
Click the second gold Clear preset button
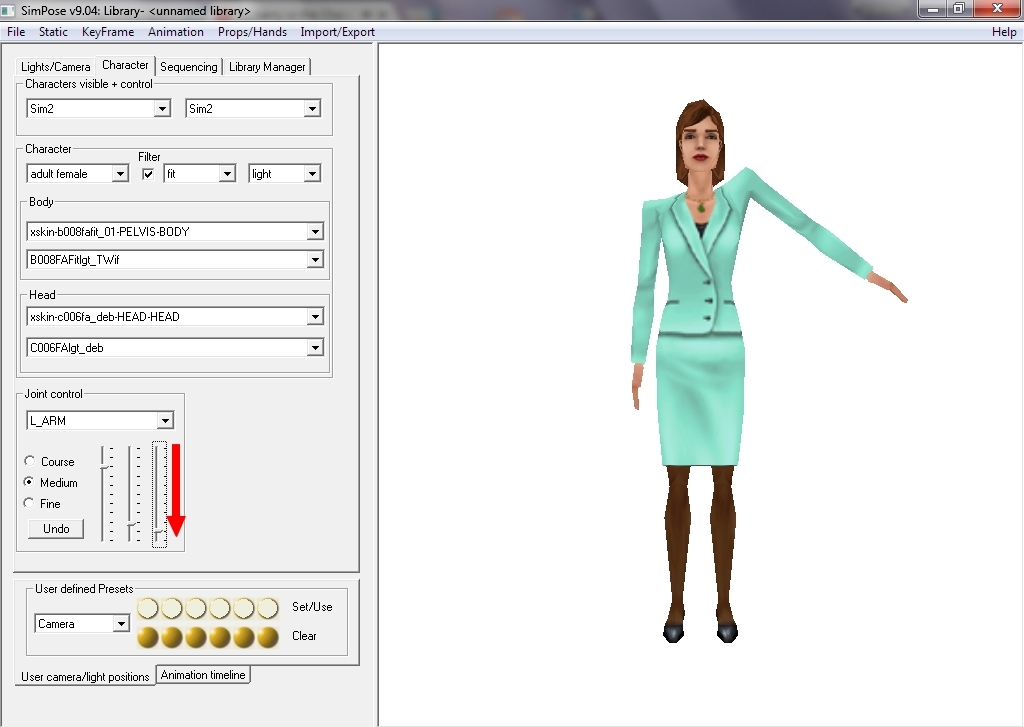(172, 637)
